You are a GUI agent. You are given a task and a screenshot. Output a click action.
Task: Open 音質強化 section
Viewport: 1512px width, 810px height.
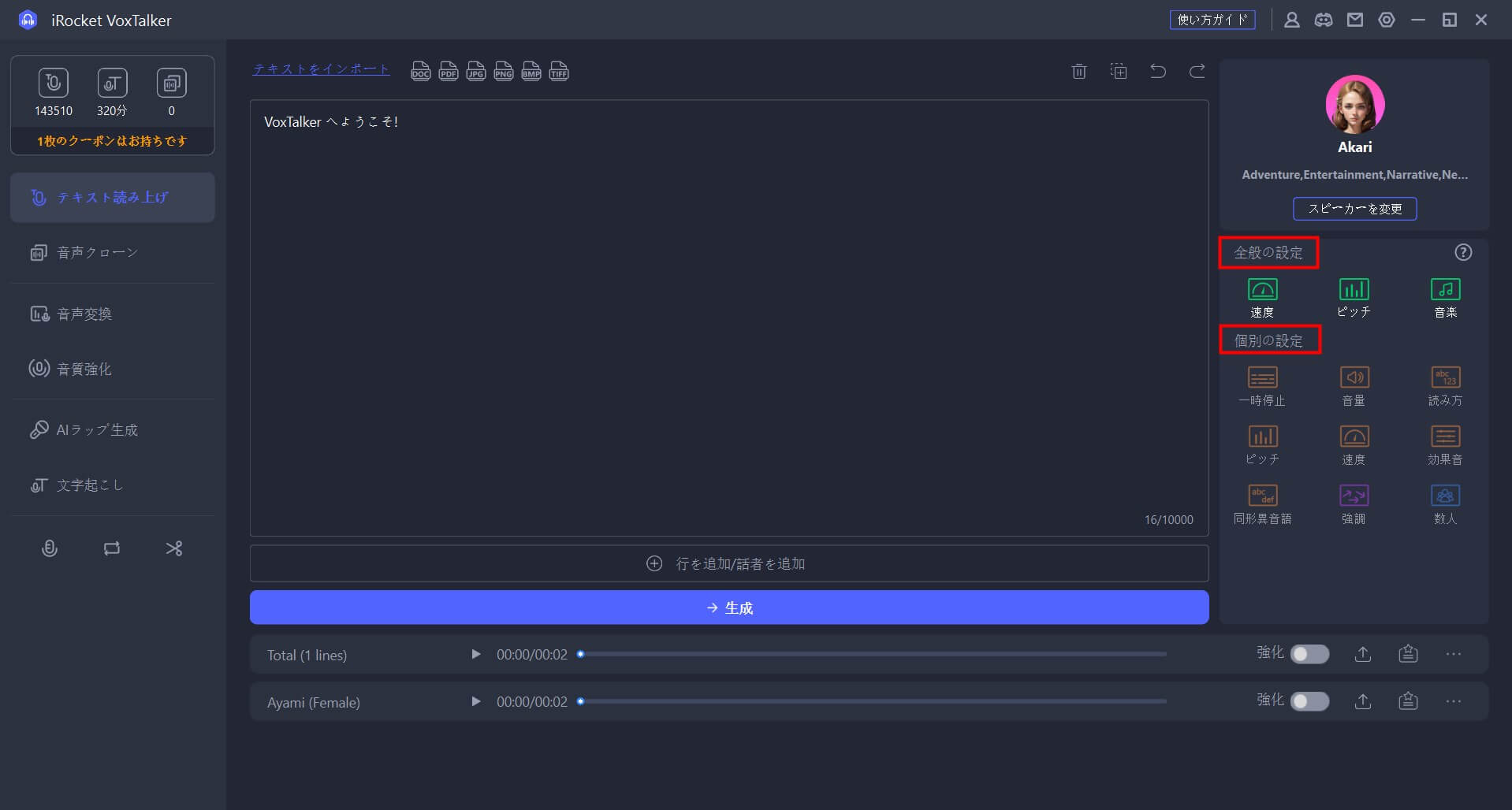coord(113,369)
